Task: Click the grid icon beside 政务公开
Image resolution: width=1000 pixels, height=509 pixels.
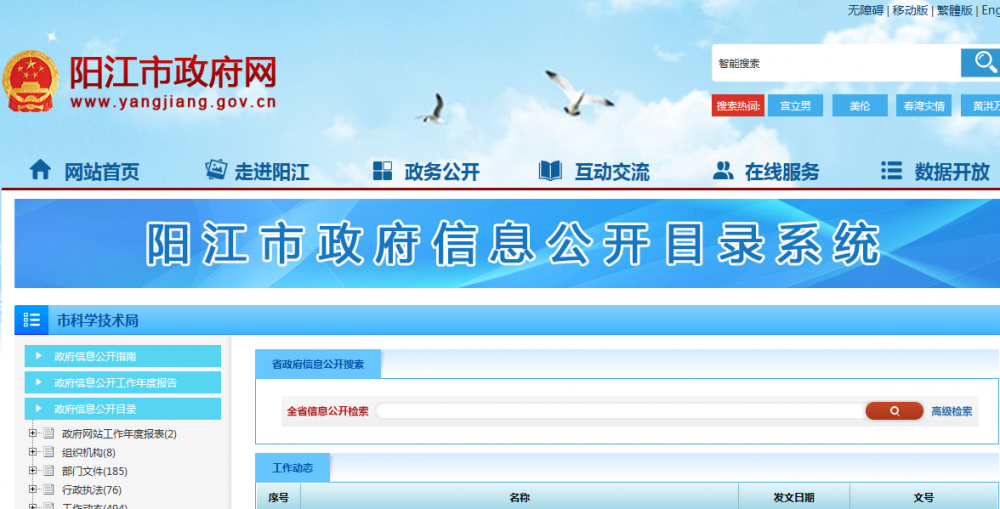Action: pyautogui.click(x=383, y=171)
